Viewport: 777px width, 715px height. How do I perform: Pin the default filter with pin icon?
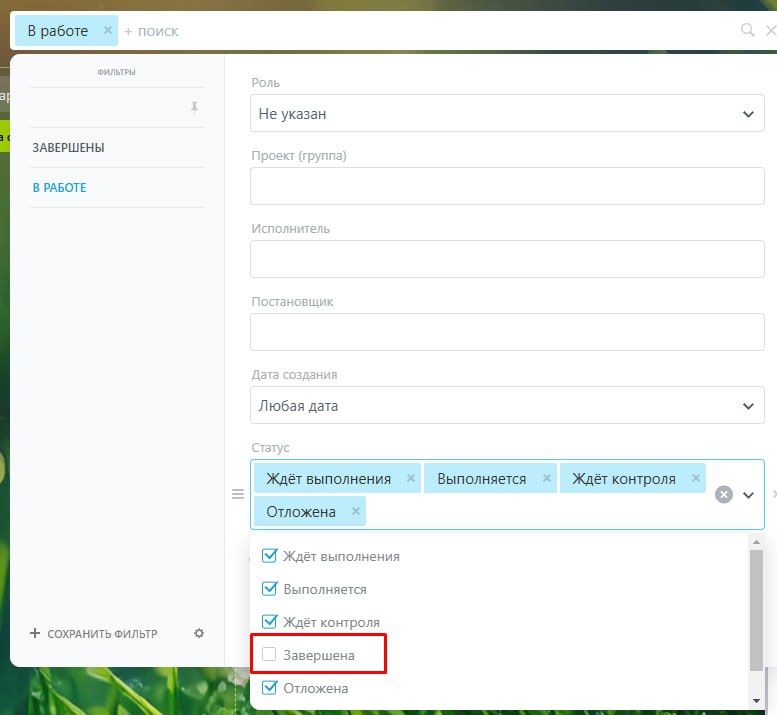click(194, 107)
